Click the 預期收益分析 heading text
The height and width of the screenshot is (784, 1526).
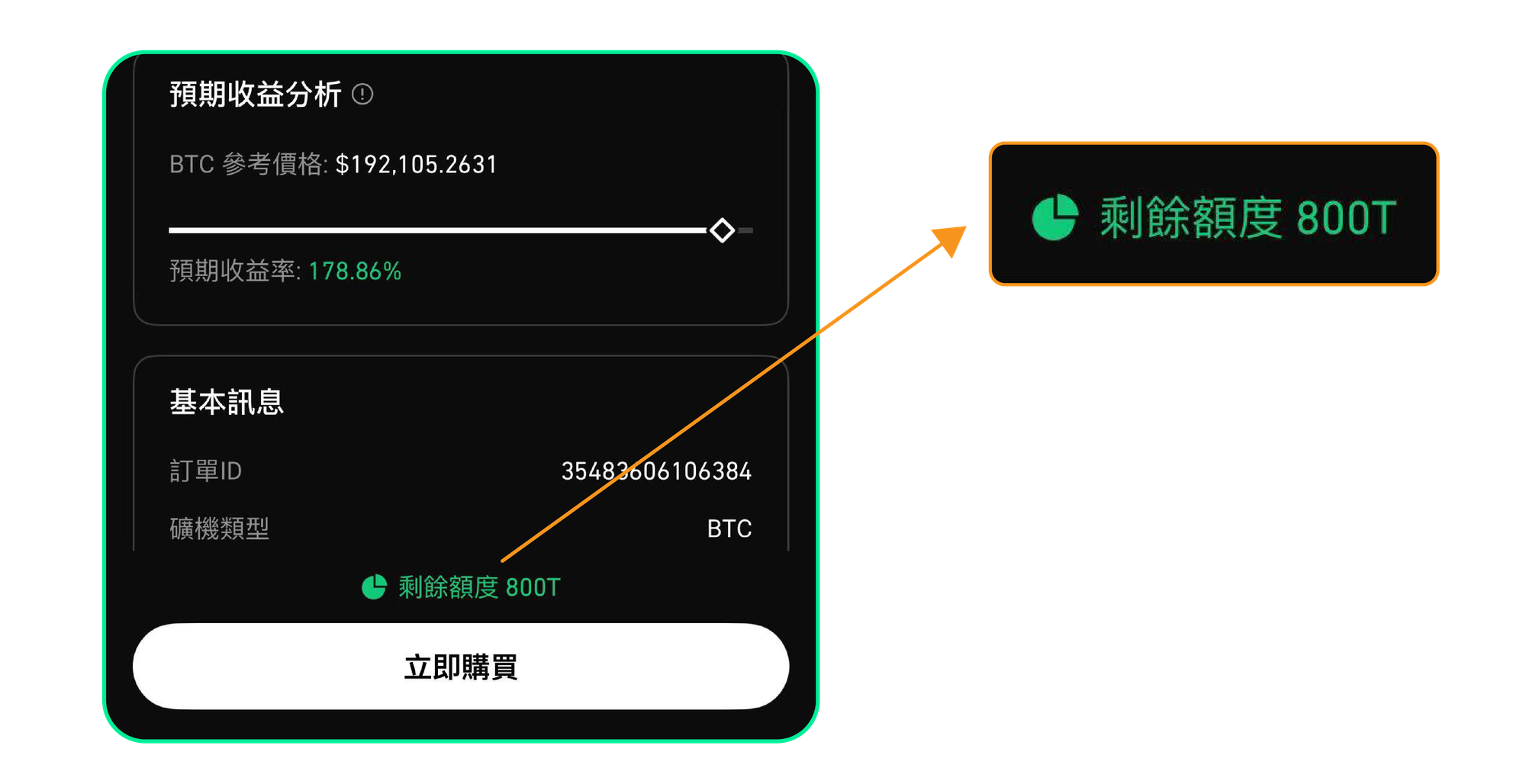point(255,95)
